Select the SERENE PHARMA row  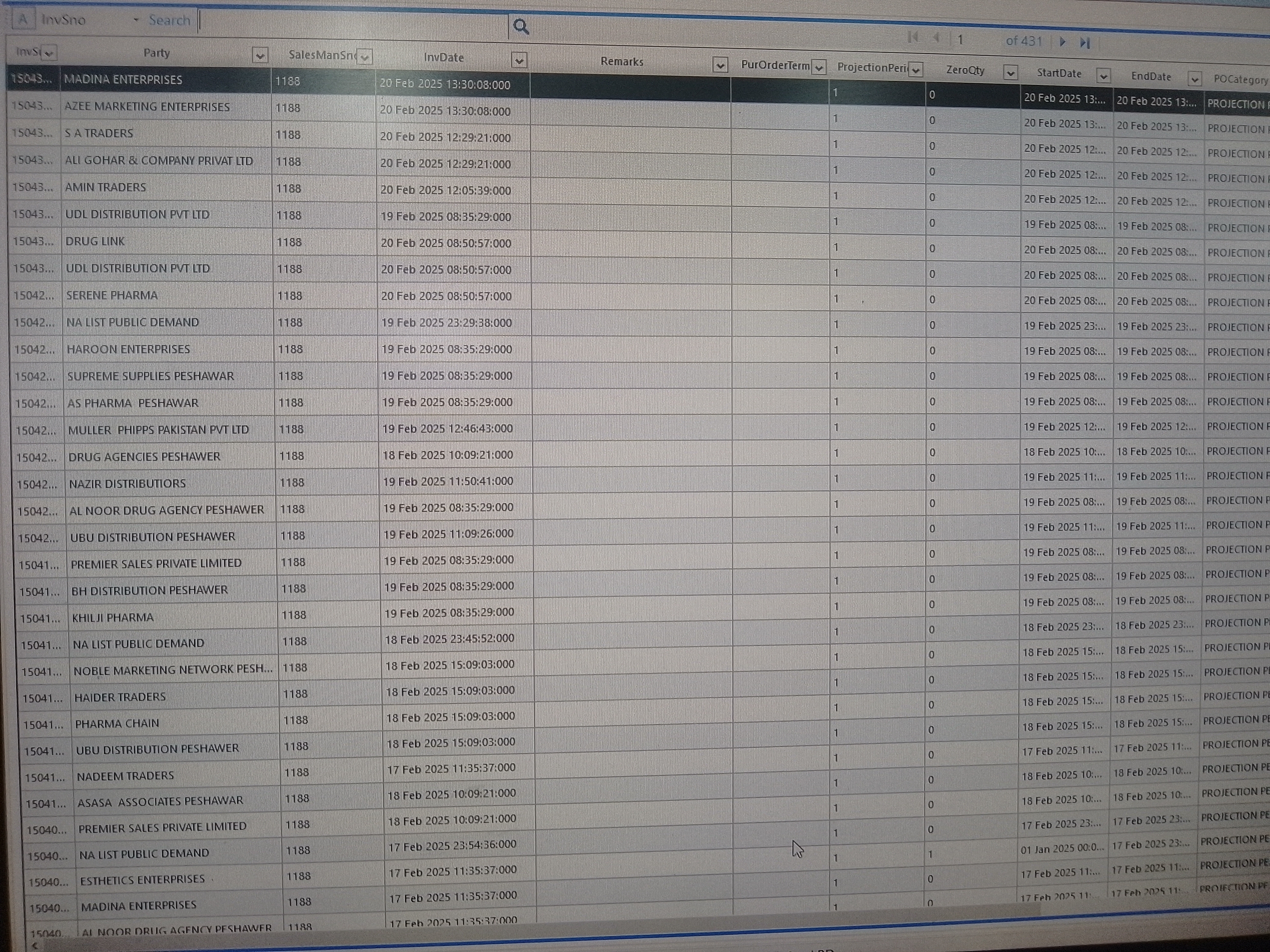[x=112, y=296]
